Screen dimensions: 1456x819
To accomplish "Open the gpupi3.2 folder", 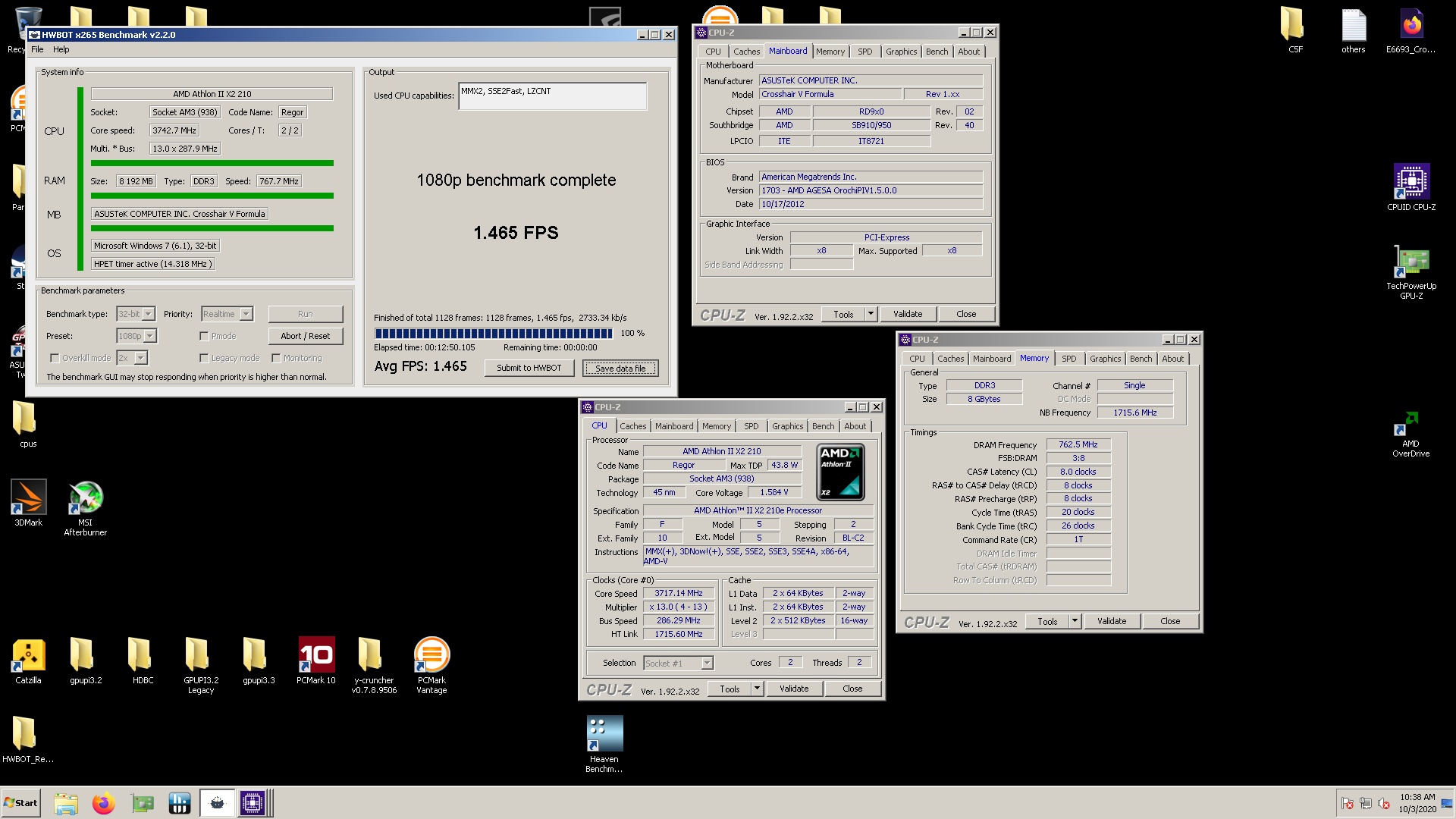I will (x=86, y=661).
